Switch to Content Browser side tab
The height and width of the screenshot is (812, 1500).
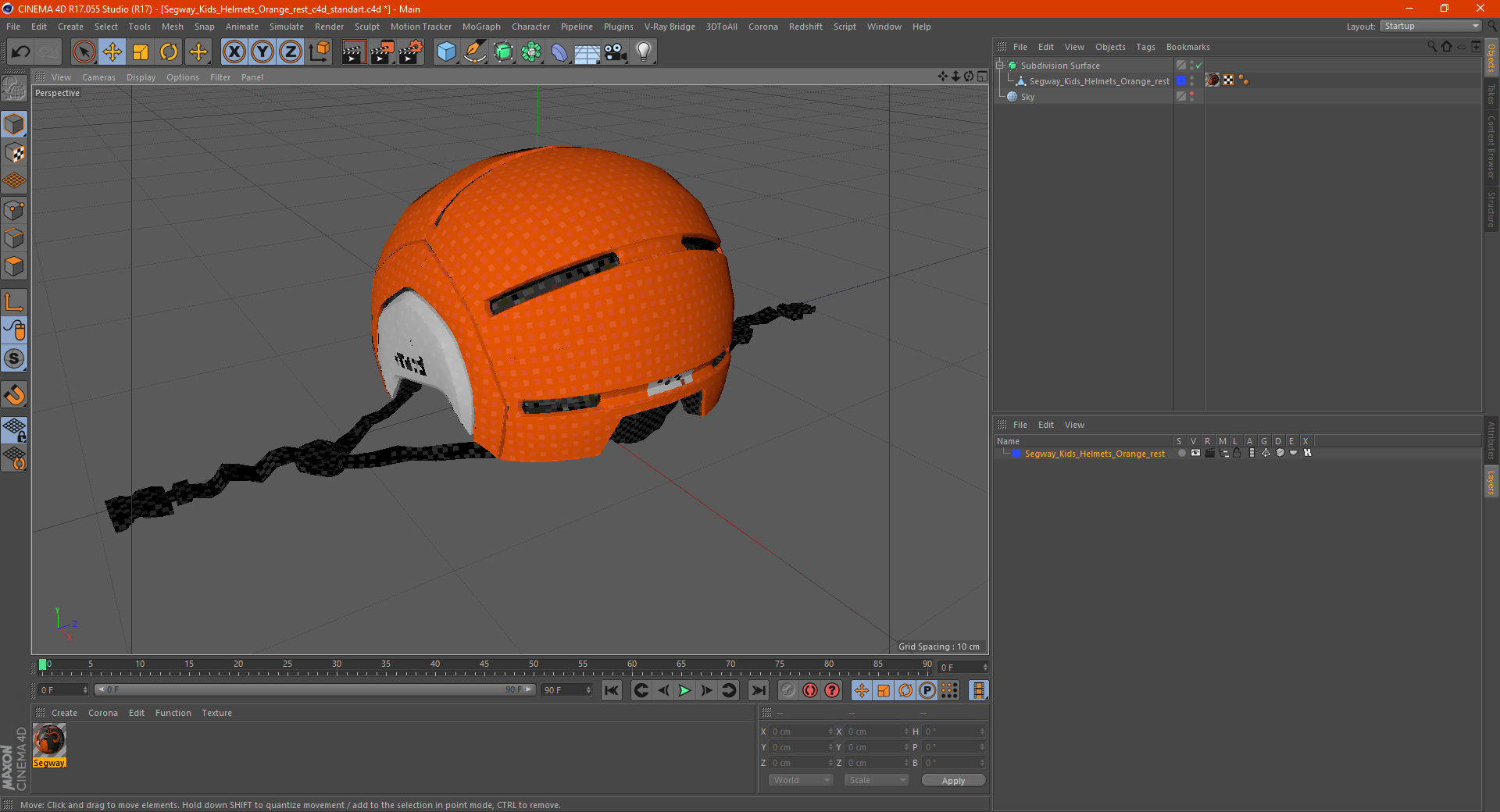pos(1491,147)
